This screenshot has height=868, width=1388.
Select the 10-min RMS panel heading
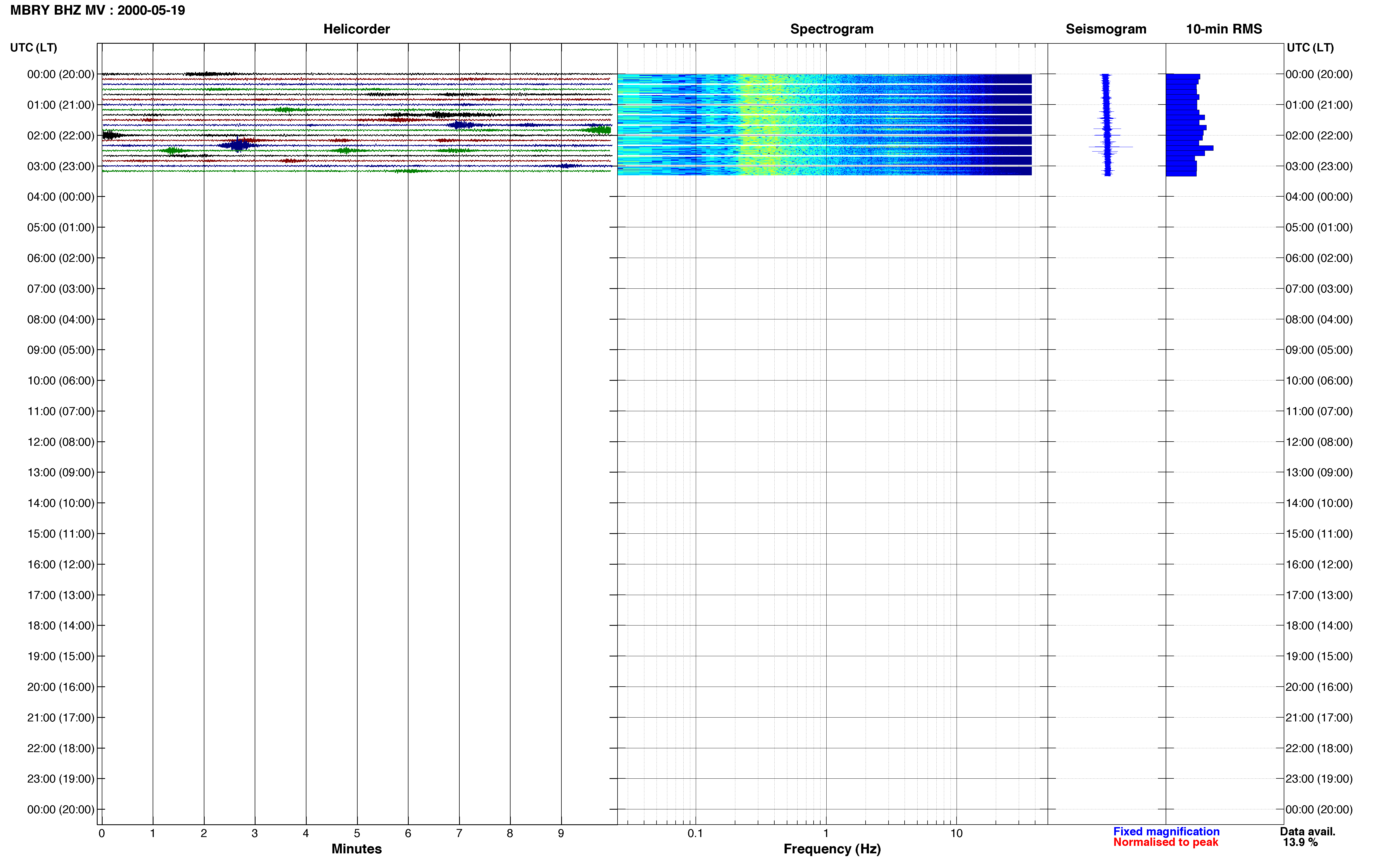point(1224,29)
